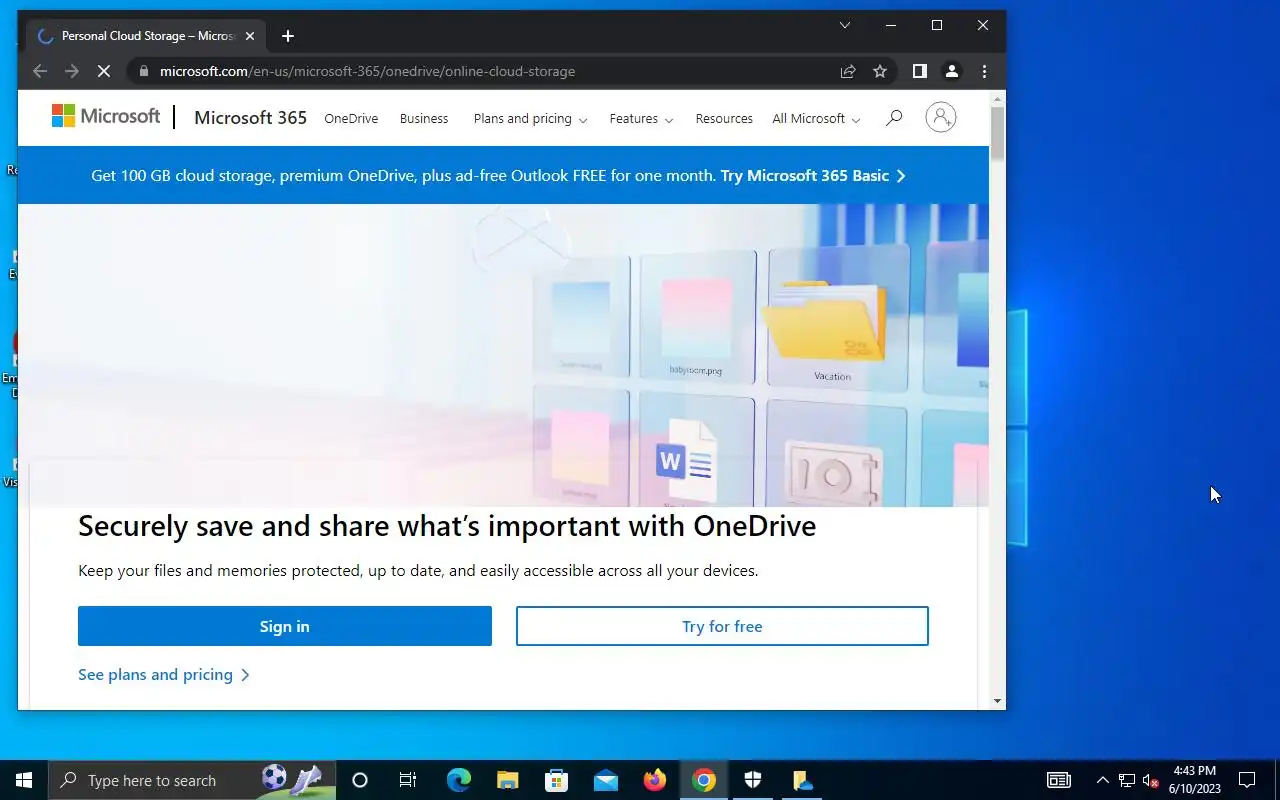Open Business nav item

424,118
